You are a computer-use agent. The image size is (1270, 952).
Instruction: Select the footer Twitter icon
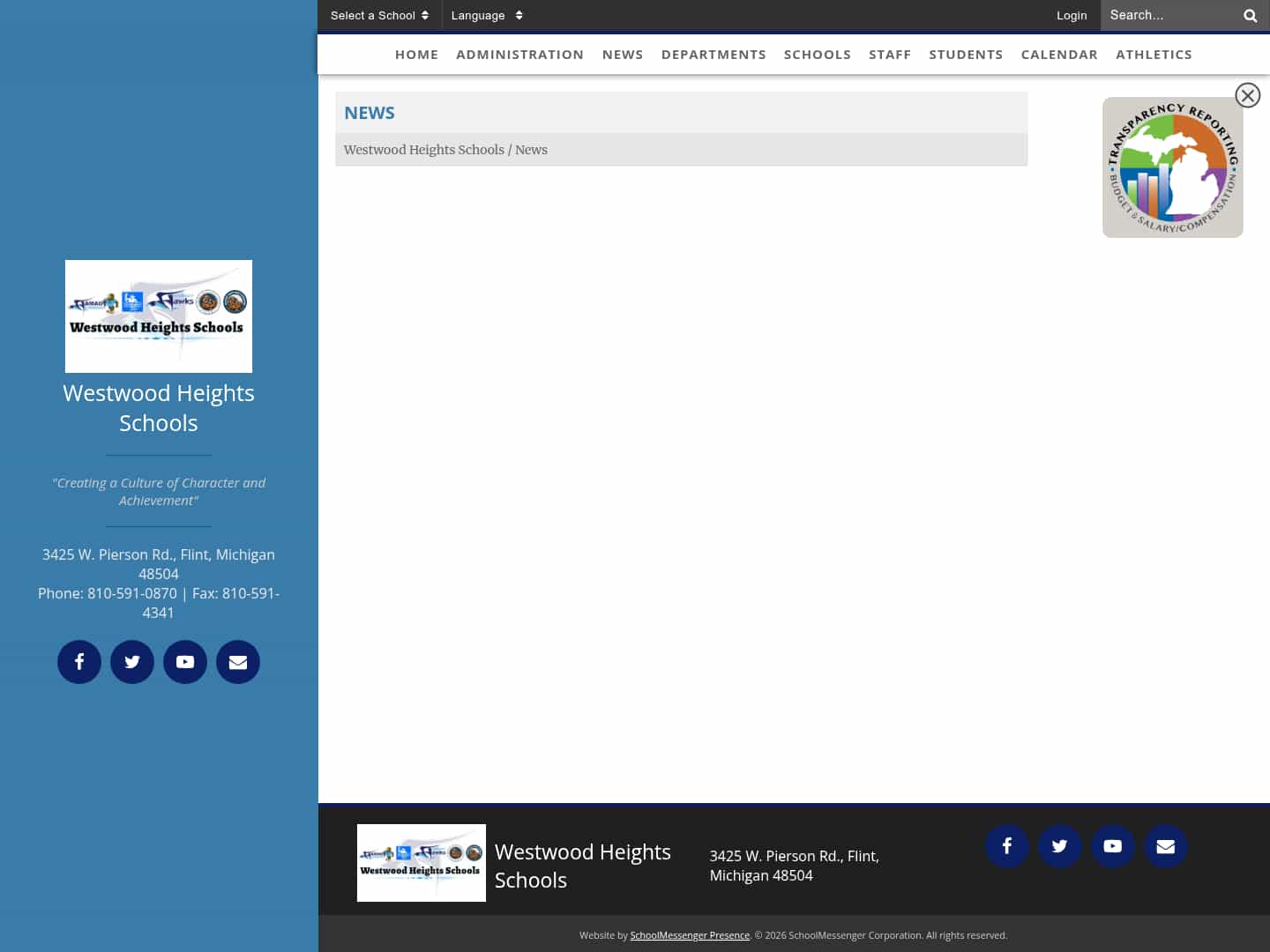[x=1060, y=846]
